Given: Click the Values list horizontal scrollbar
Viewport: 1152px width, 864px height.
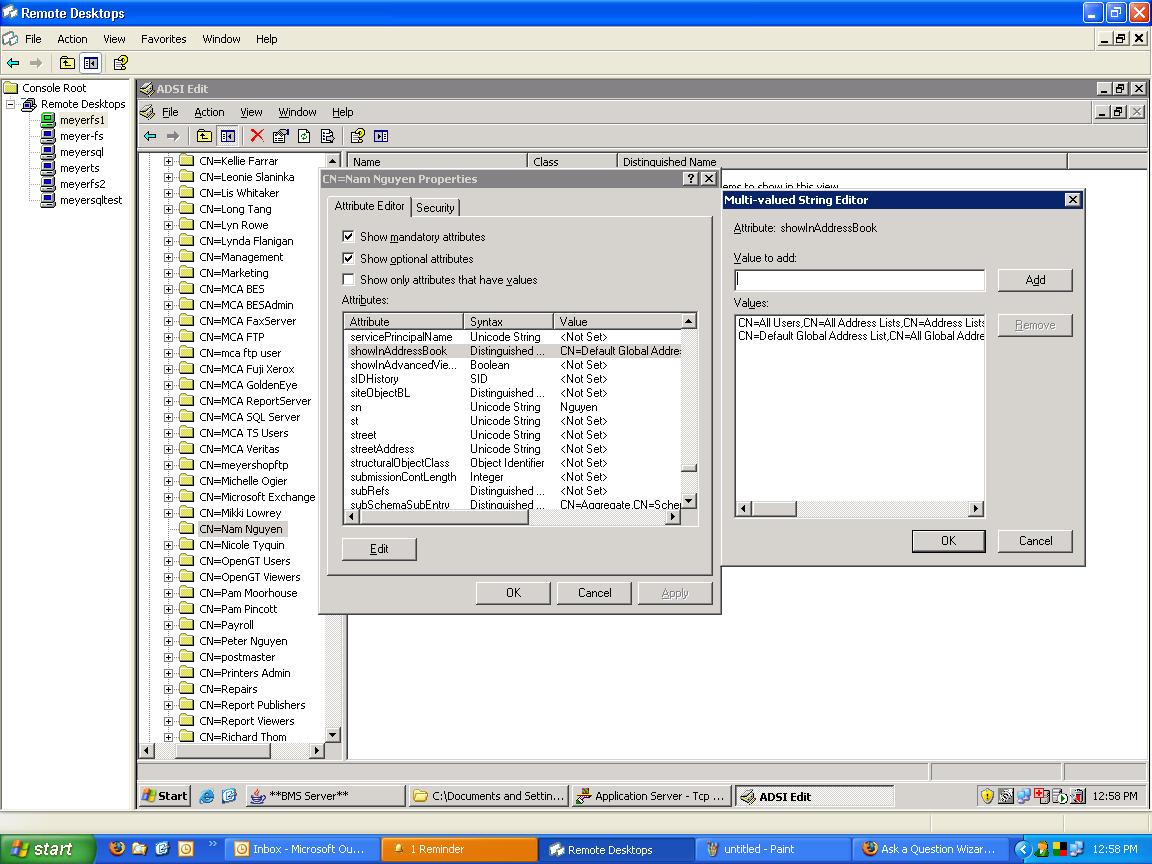Looking at the screenshot, I should tap(860, 509).
